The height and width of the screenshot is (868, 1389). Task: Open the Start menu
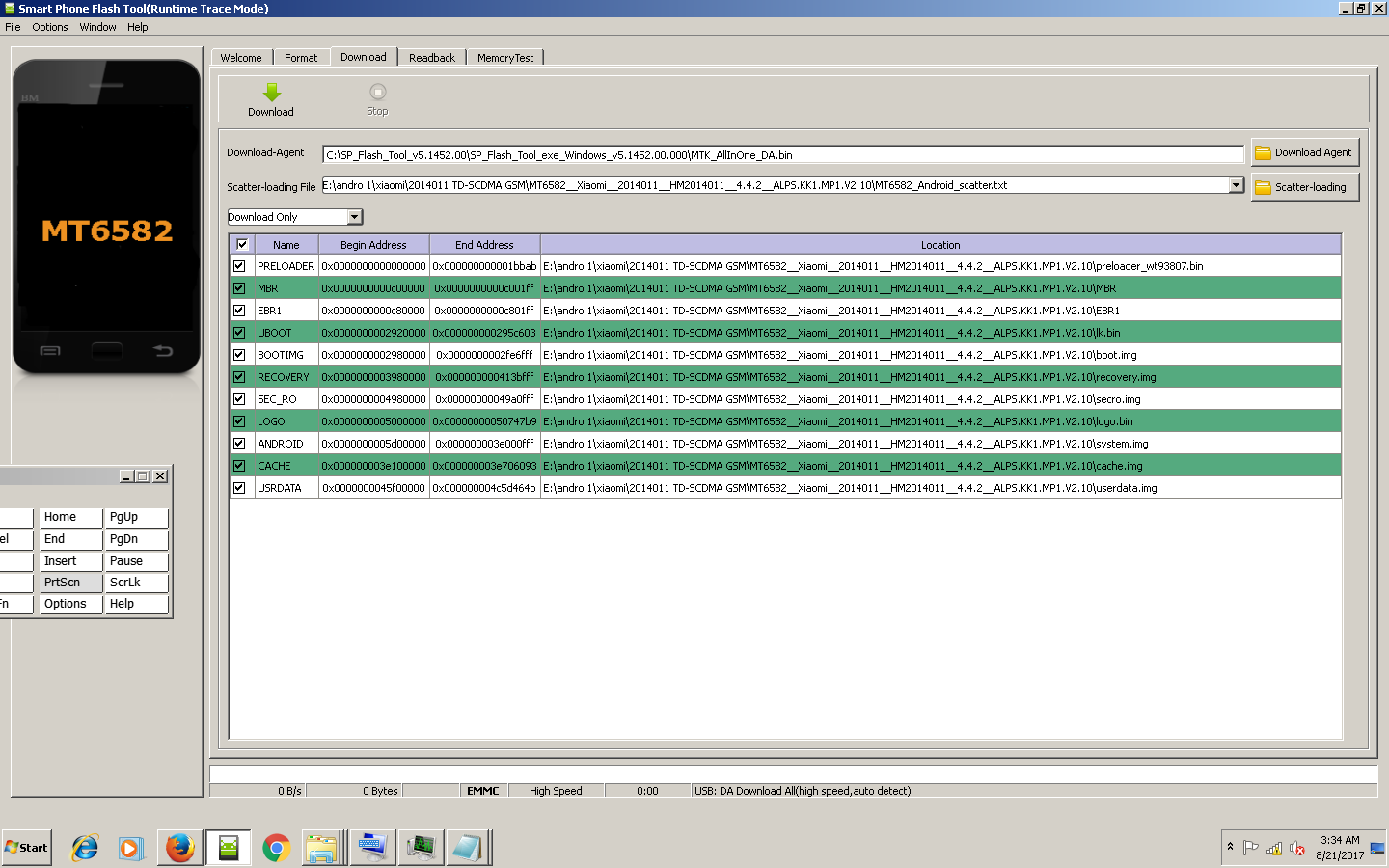(26, 848)
